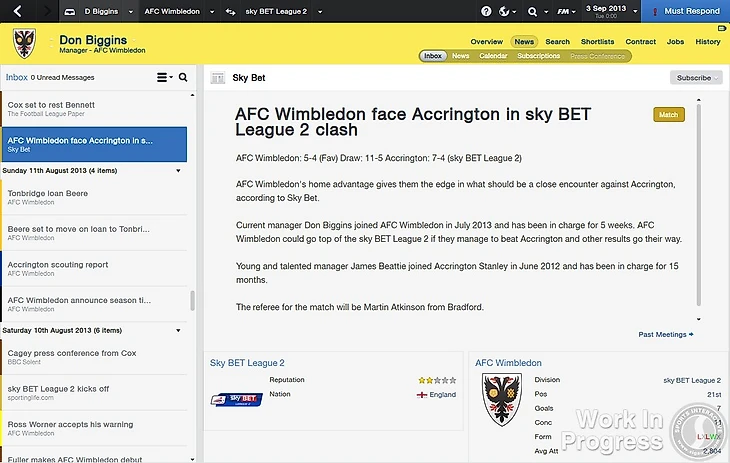This screenshot has width=730, height=463.
Task: Open the inbox list view options menu
Action: click(x=164, y=77)
